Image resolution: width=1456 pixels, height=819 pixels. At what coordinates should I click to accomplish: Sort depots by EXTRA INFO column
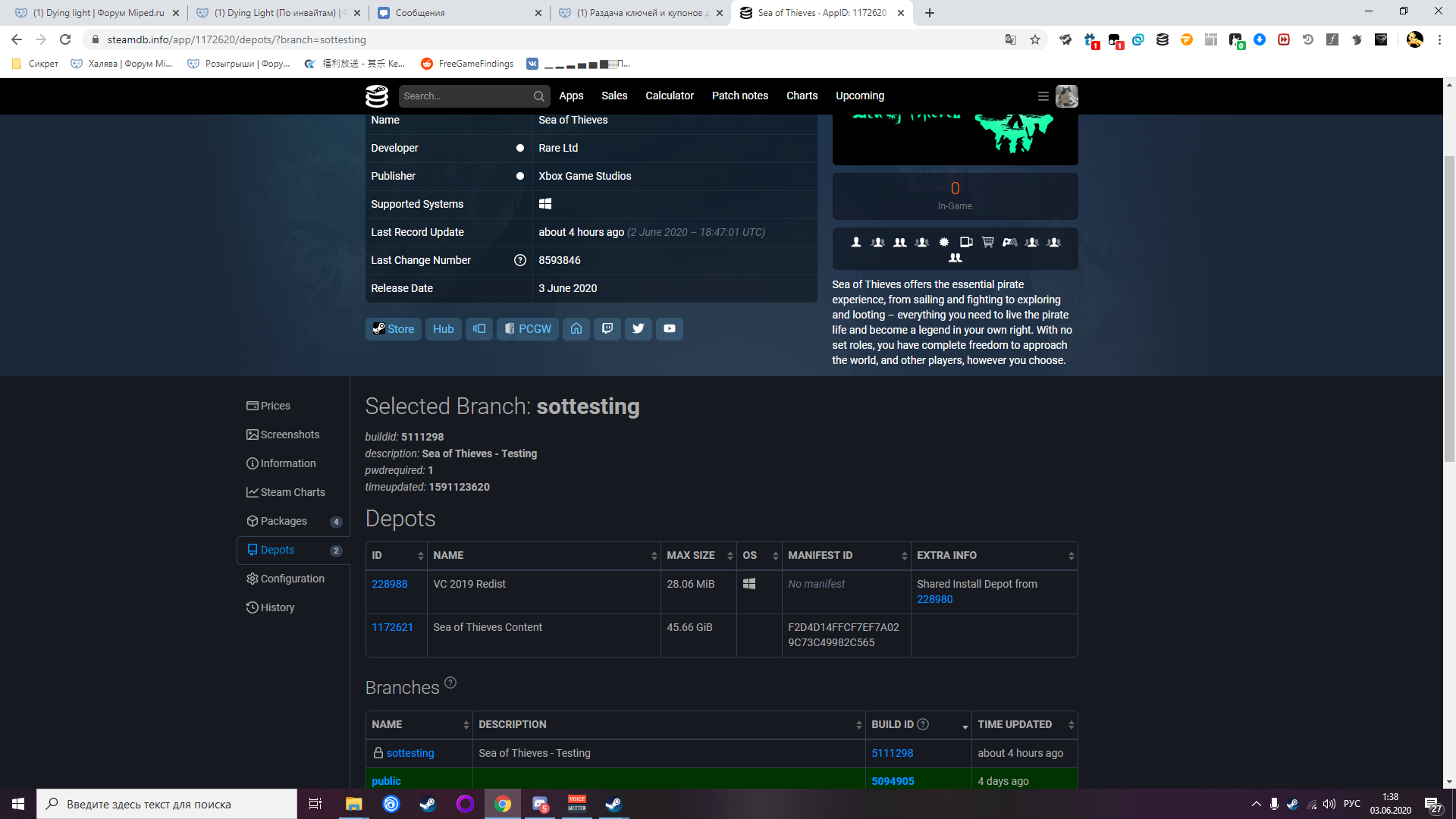click(994, 556)
